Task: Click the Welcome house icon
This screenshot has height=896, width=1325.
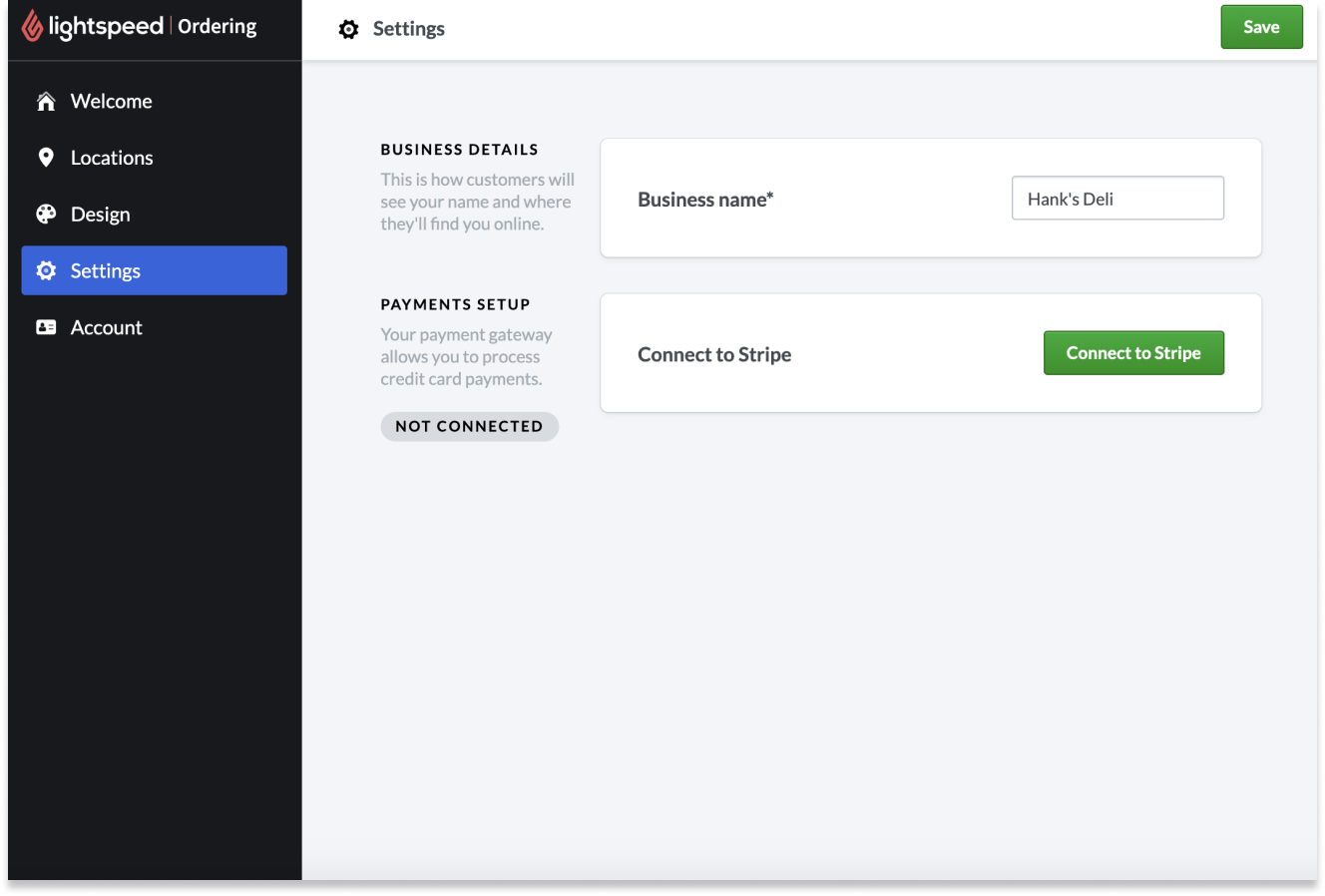Action: coord(46,101)
